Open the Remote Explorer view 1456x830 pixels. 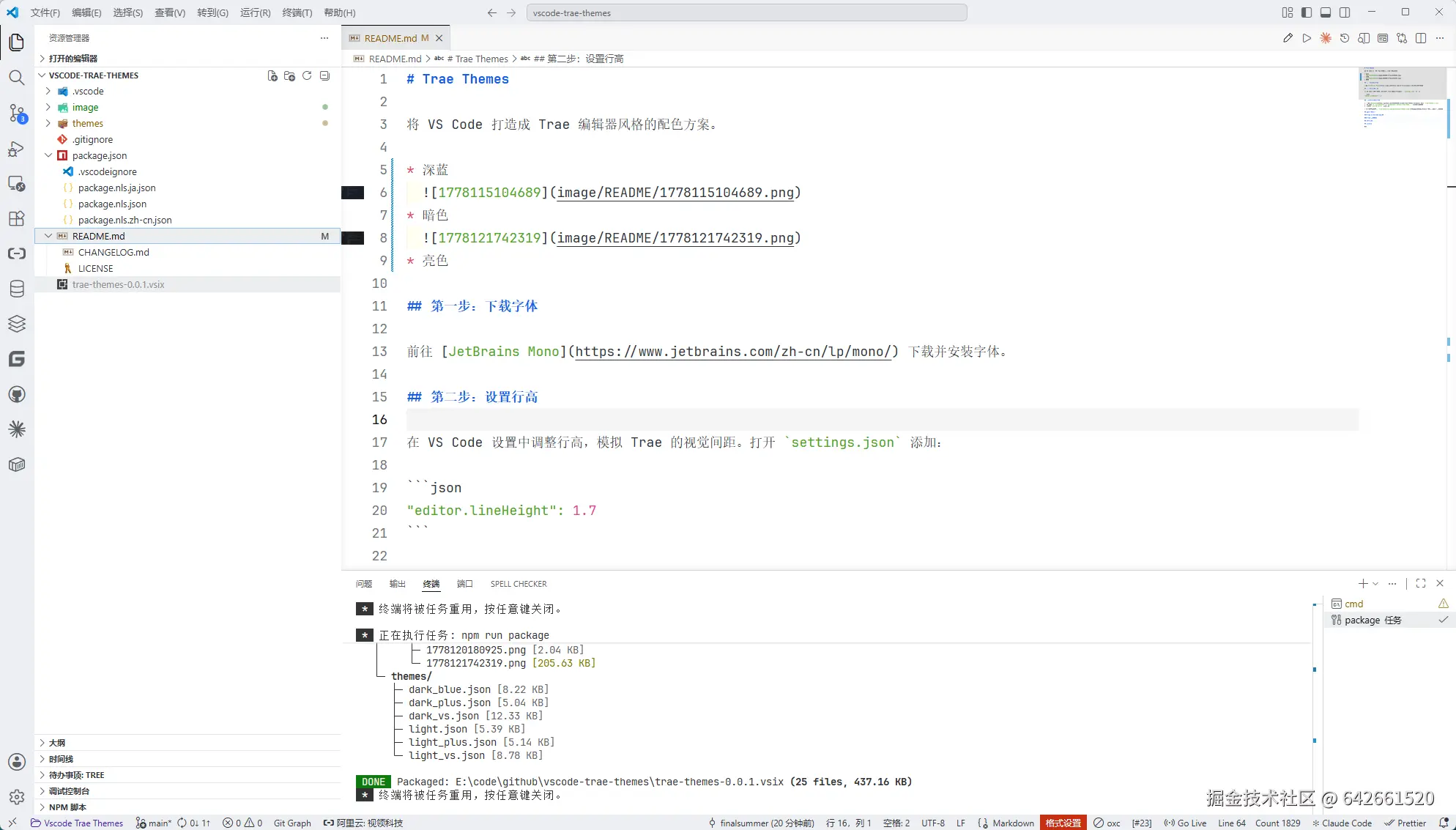click(17, 184)
